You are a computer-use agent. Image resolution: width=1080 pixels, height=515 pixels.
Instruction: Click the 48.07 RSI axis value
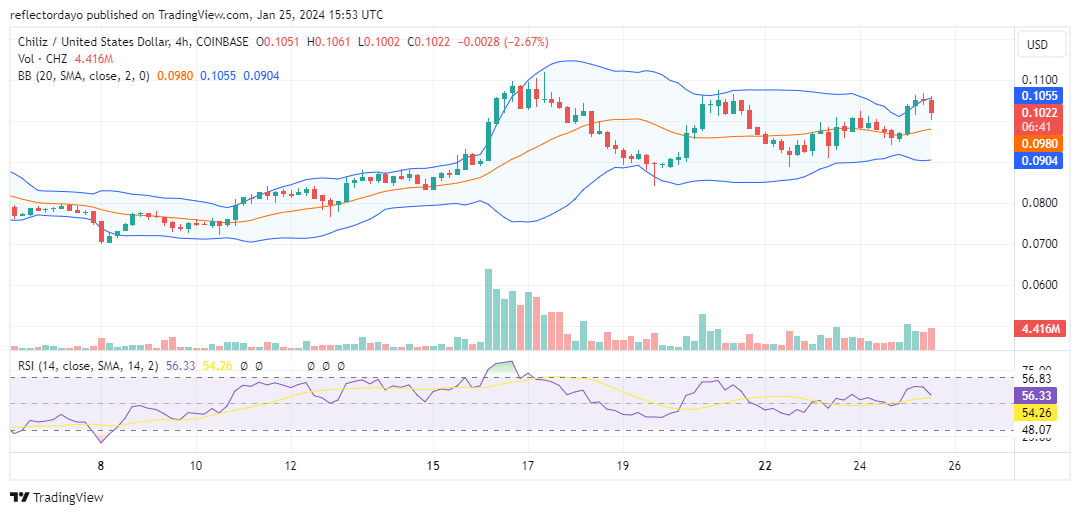point(1037,429)
